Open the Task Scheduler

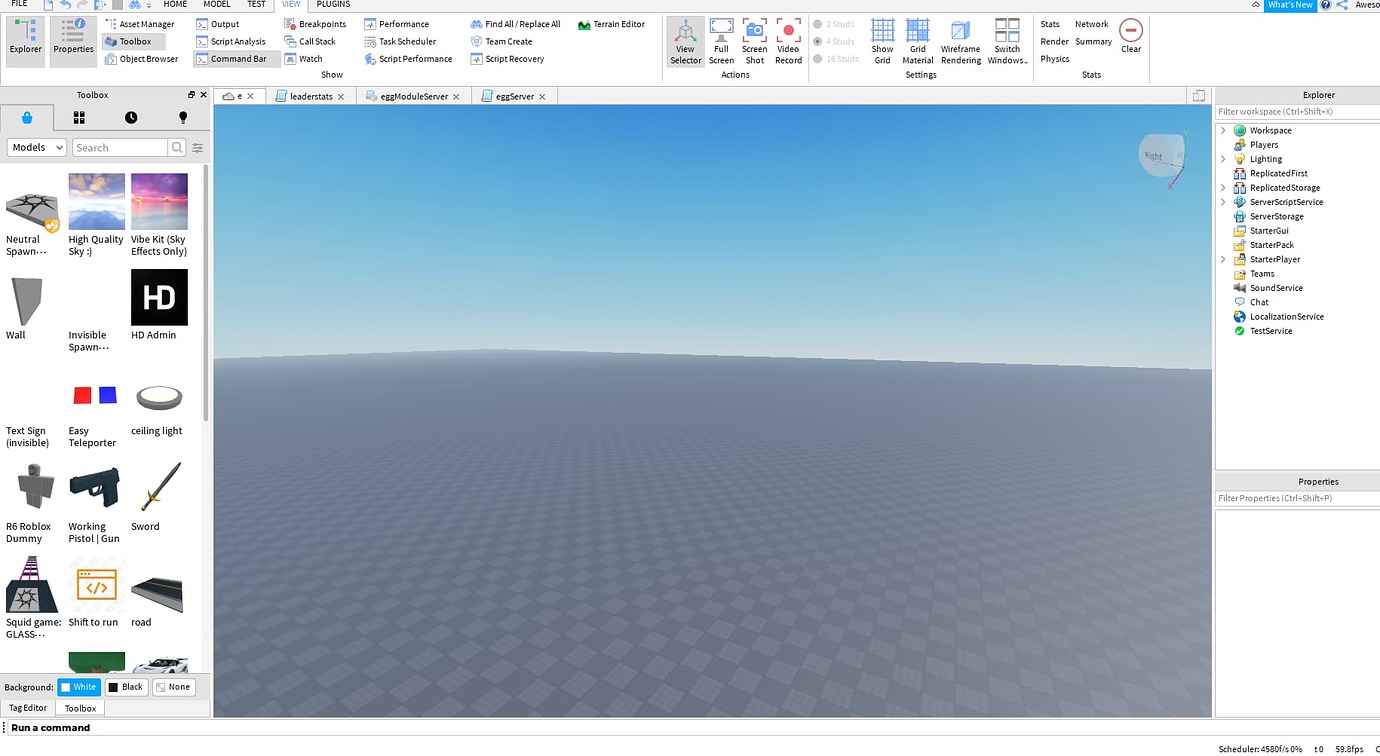coord(400,42)
